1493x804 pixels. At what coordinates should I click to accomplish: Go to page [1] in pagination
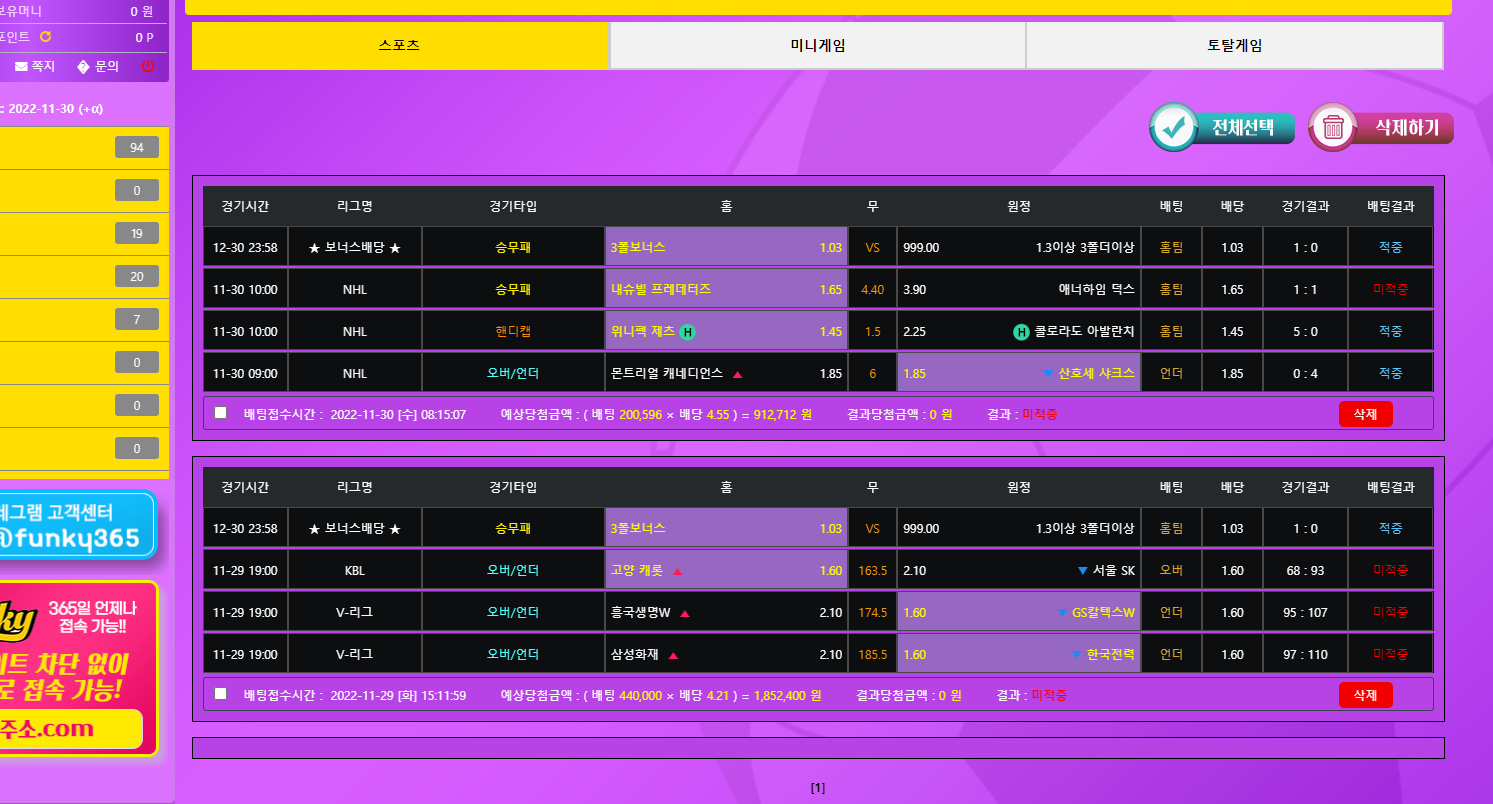(818, 788)
